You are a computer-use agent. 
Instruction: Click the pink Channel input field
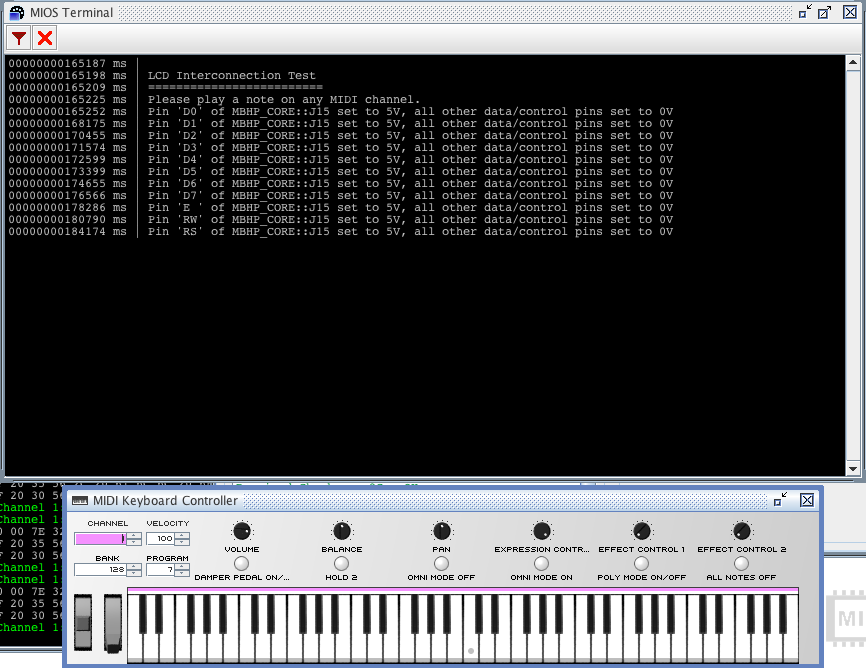click(101, 539)
